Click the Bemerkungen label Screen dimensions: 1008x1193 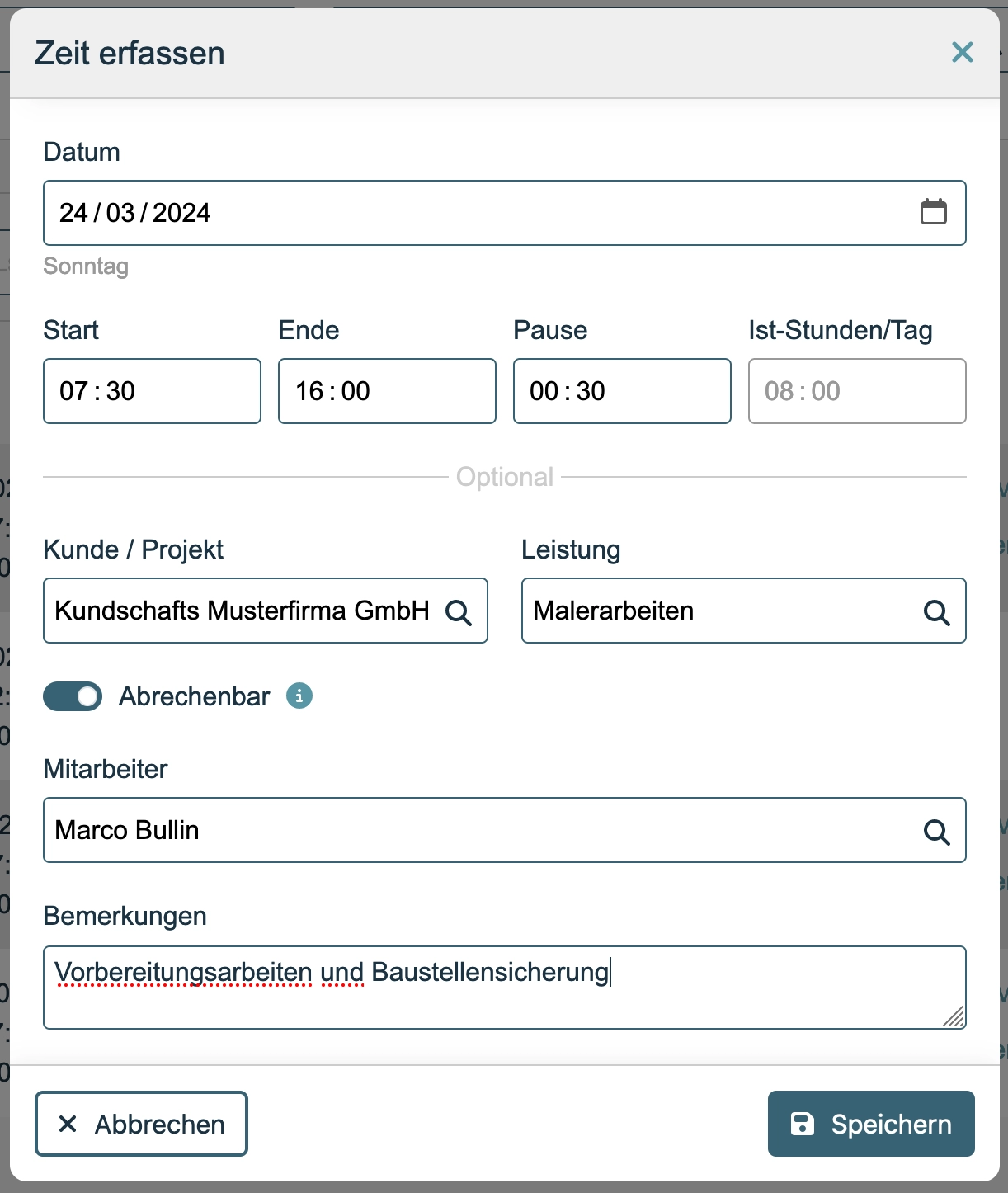tap(125, 916)
